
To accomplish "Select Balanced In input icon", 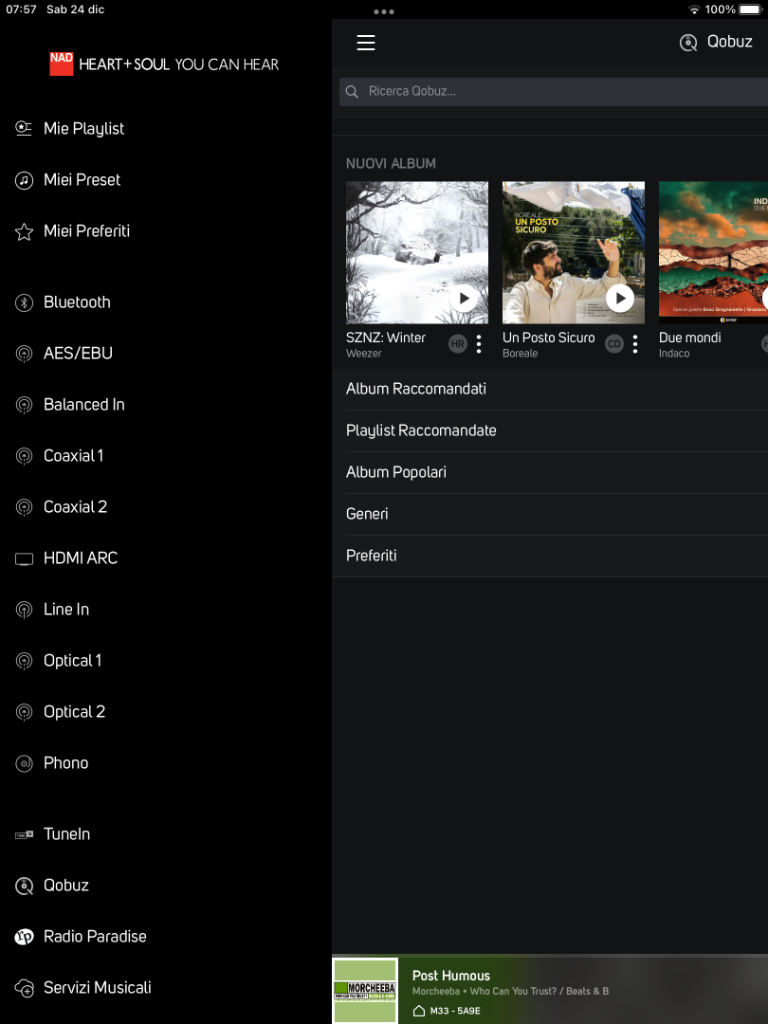I will coord(24,405).
